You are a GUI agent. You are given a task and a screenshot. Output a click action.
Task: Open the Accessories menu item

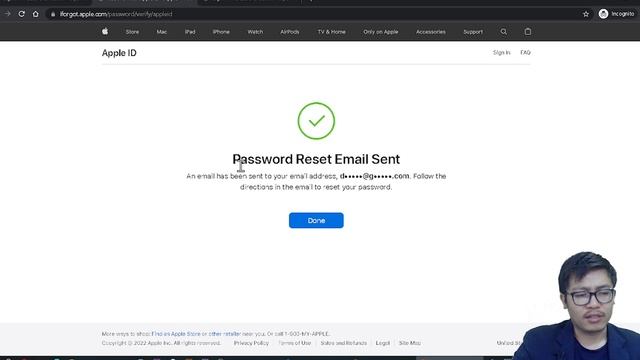pos(431,32)
